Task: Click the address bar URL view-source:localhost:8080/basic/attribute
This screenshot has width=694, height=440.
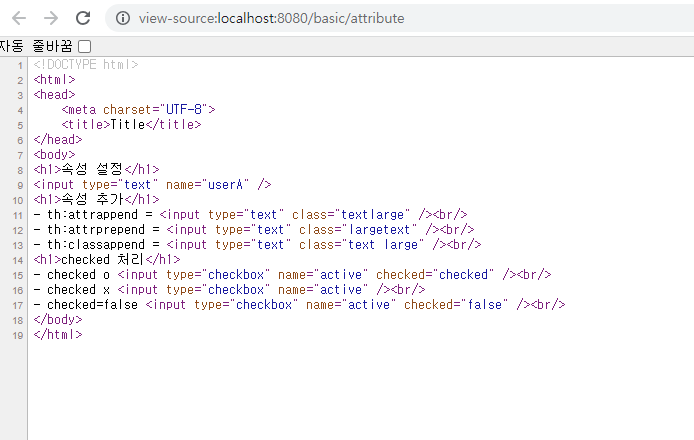Action: click(271, 18)
